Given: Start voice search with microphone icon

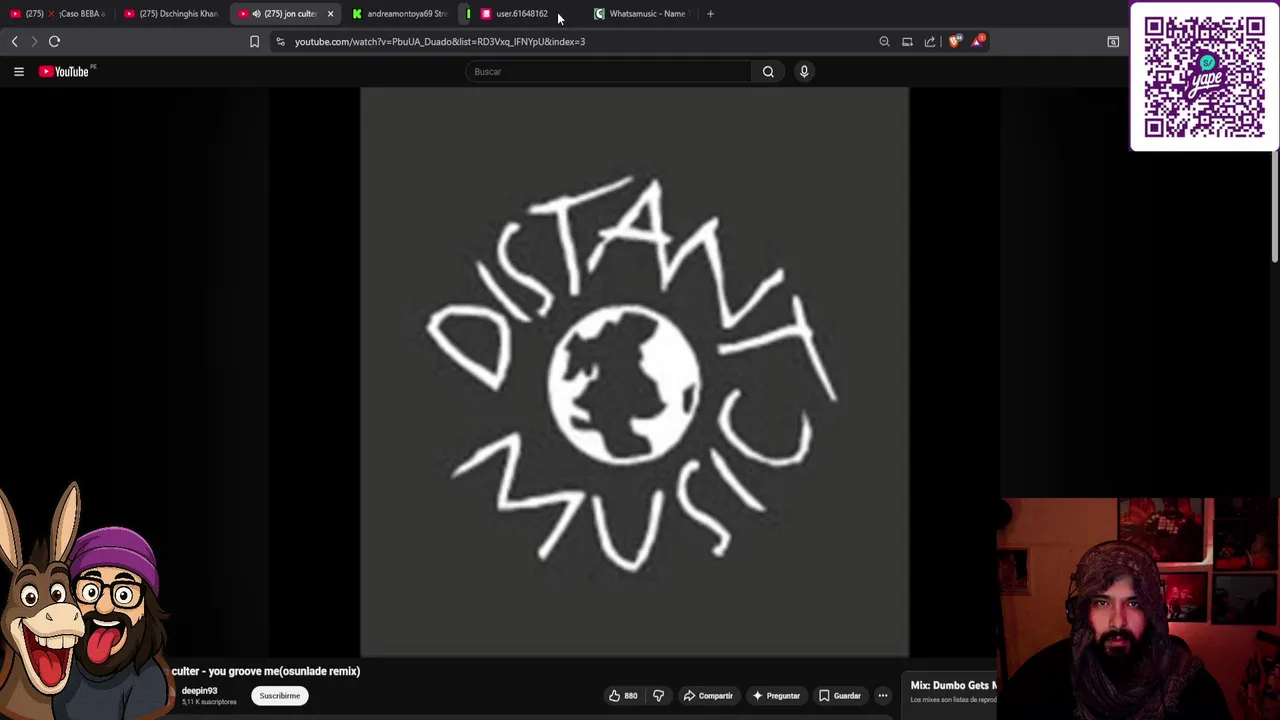Looking at the screenshot, I should [x=804, y=71].
